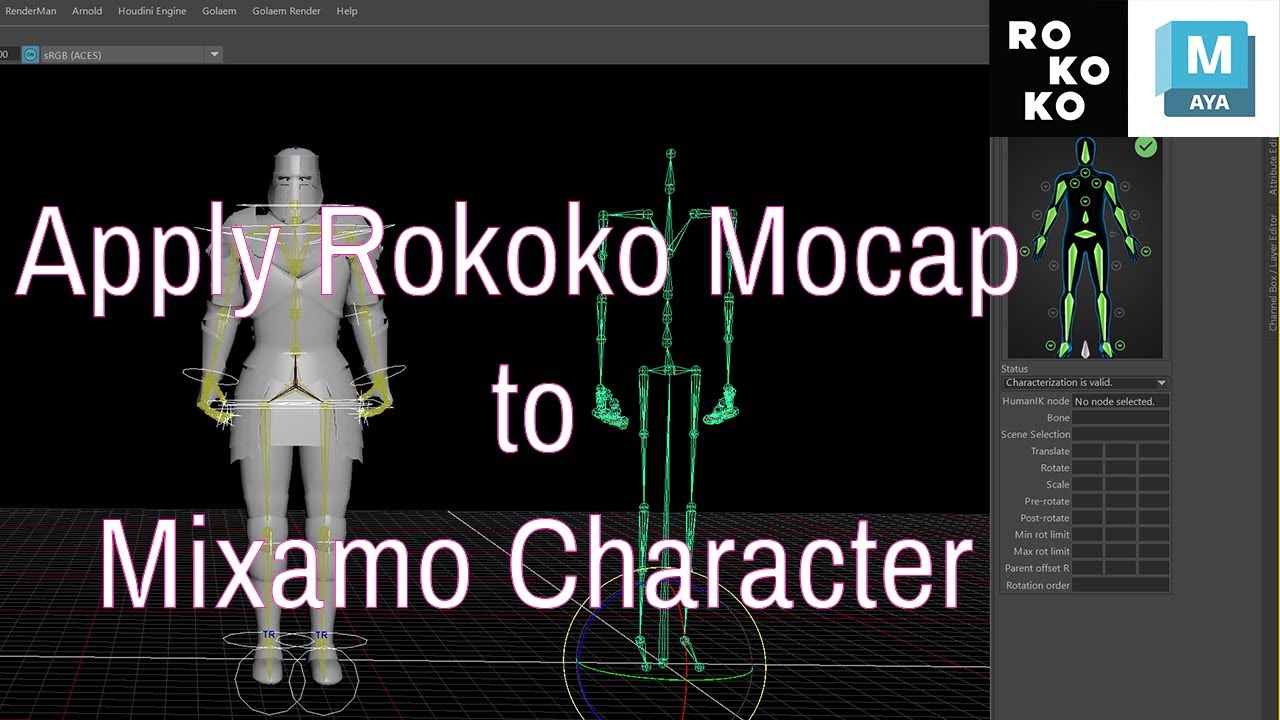This screenshot has height=720, width=1280.
Task: Click the green characterization valid checkmark icon
Action: coord(1146,146)
